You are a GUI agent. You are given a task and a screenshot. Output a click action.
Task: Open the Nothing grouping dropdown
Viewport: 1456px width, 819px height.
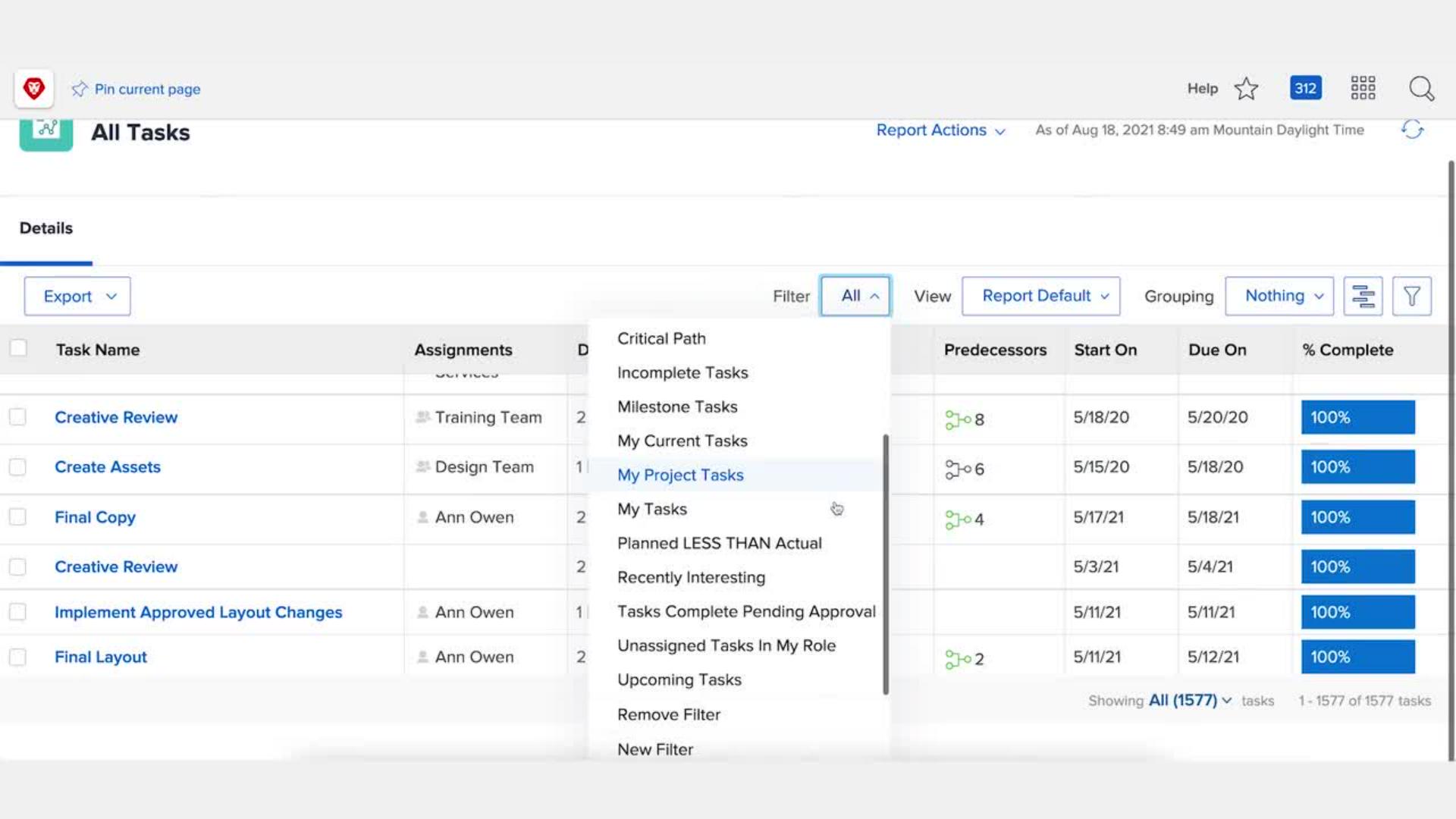(1279, 296)
